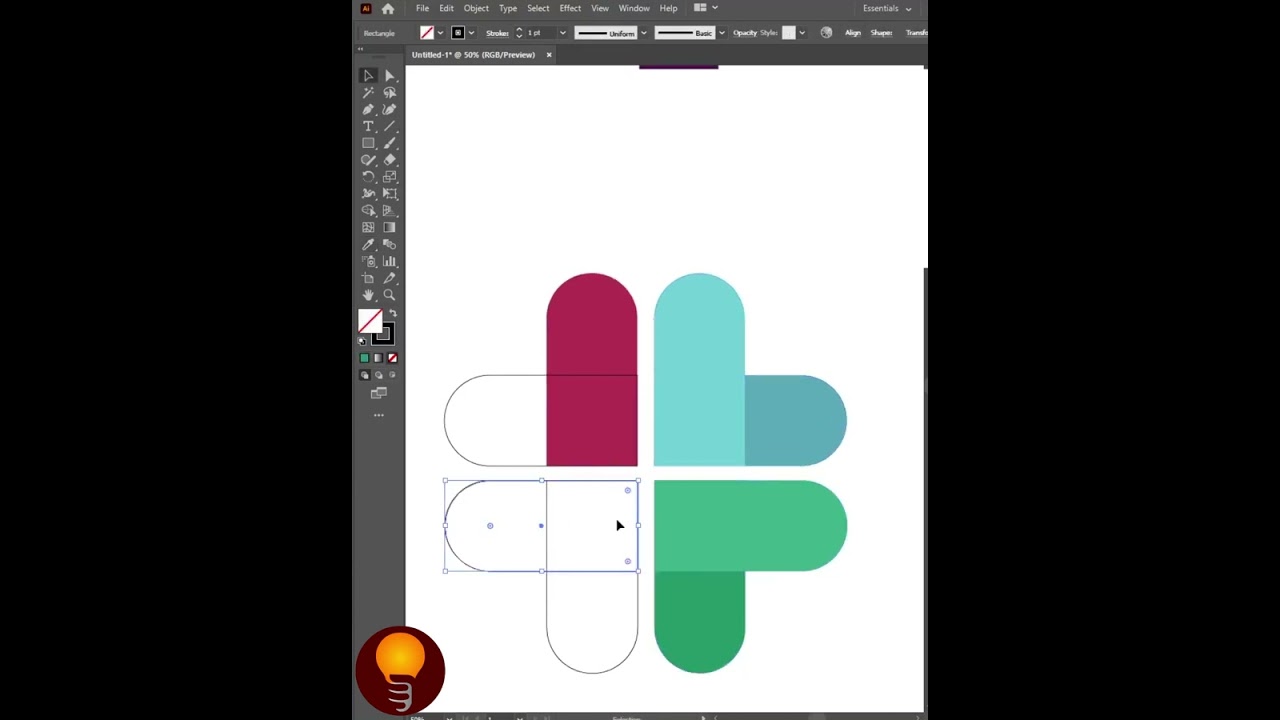
Task: Select the Pen tool
Action: coord(368,110)
